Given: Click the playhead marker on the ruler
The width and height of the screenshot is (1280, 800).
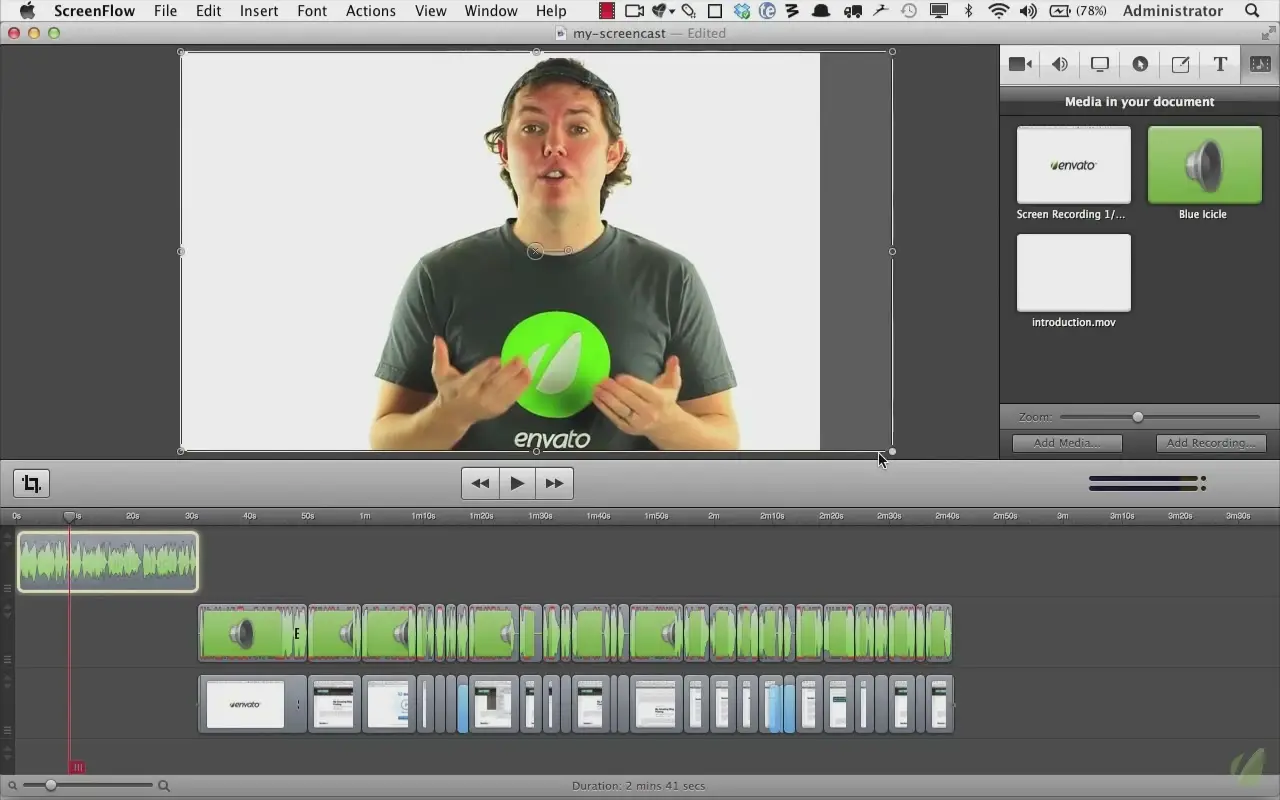Looking at the screenshot, I should tap(70, 516).
